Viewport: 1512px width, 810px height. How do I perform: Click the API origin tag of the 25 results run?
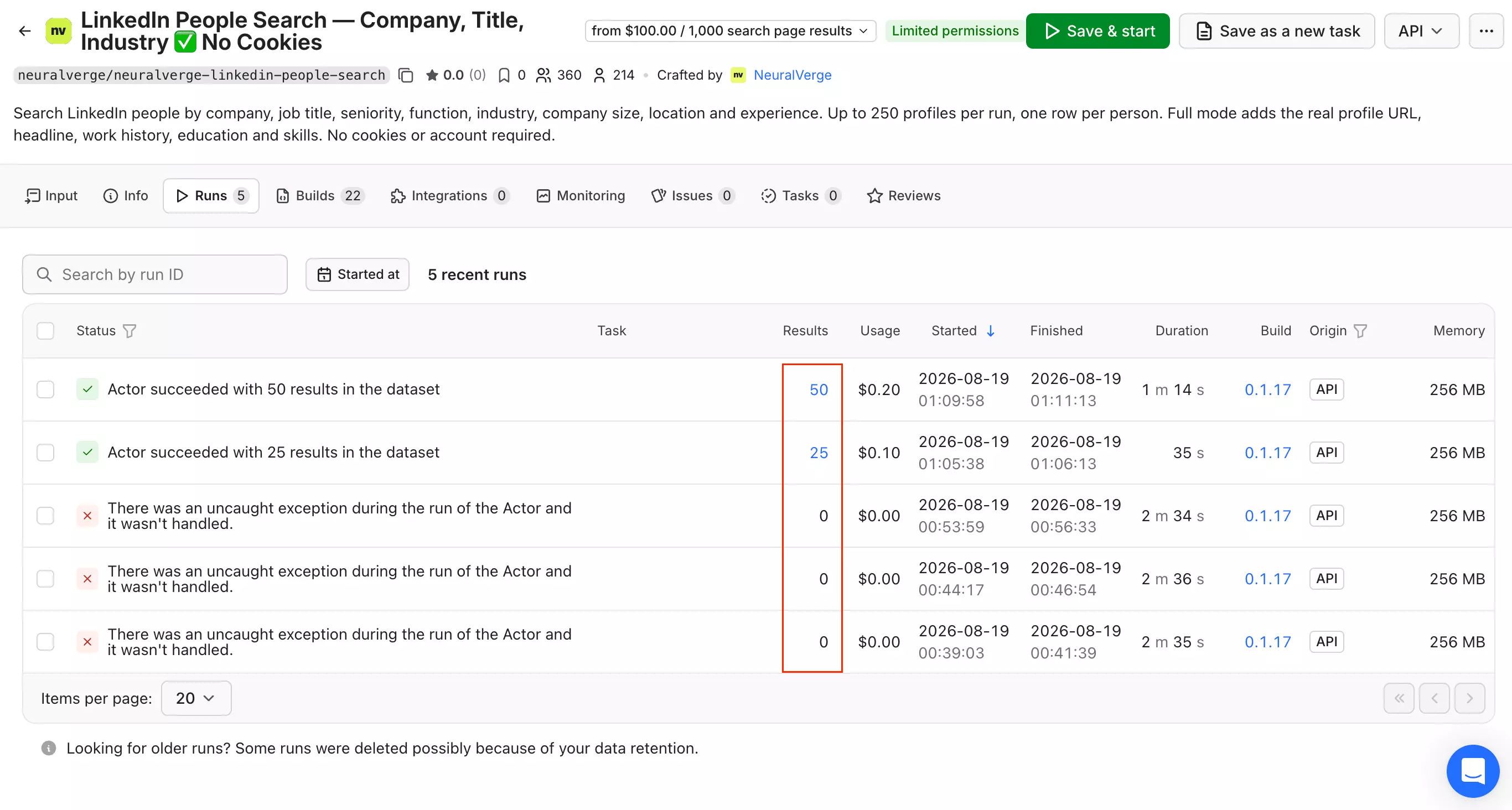tap(1327, 453)
